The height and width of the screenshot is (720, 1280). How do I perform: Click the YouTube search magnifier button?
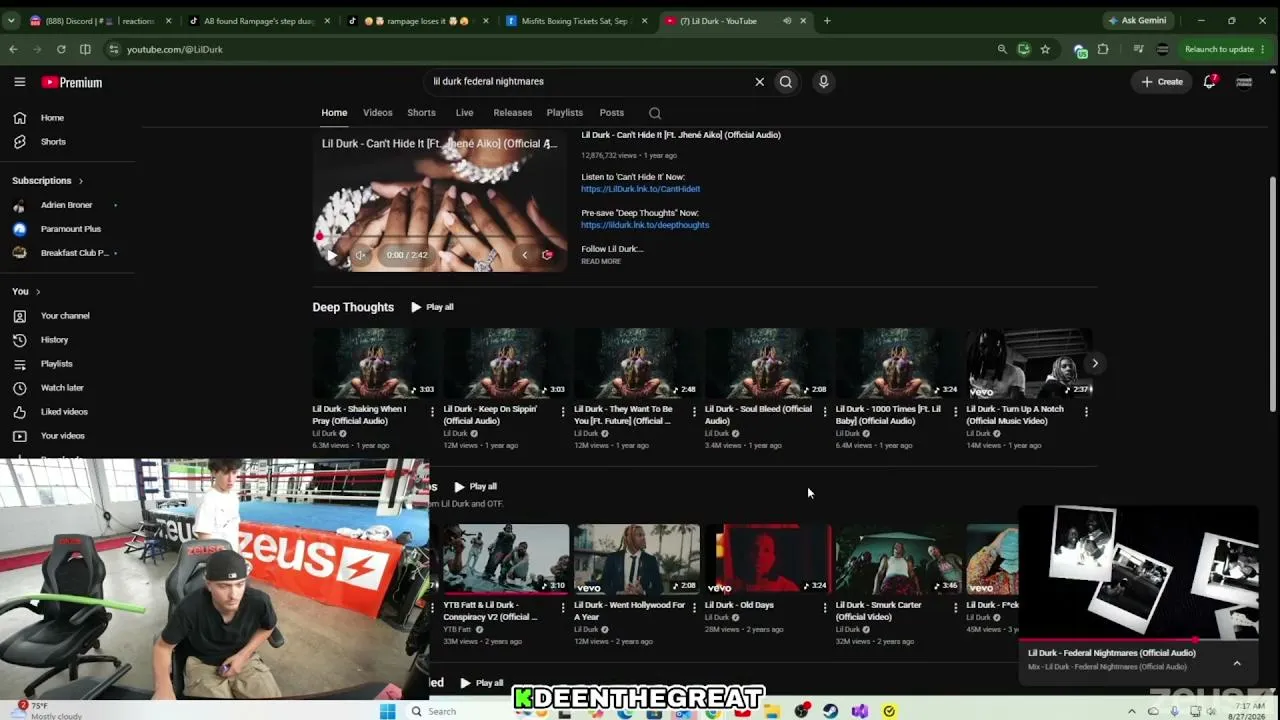786,82
